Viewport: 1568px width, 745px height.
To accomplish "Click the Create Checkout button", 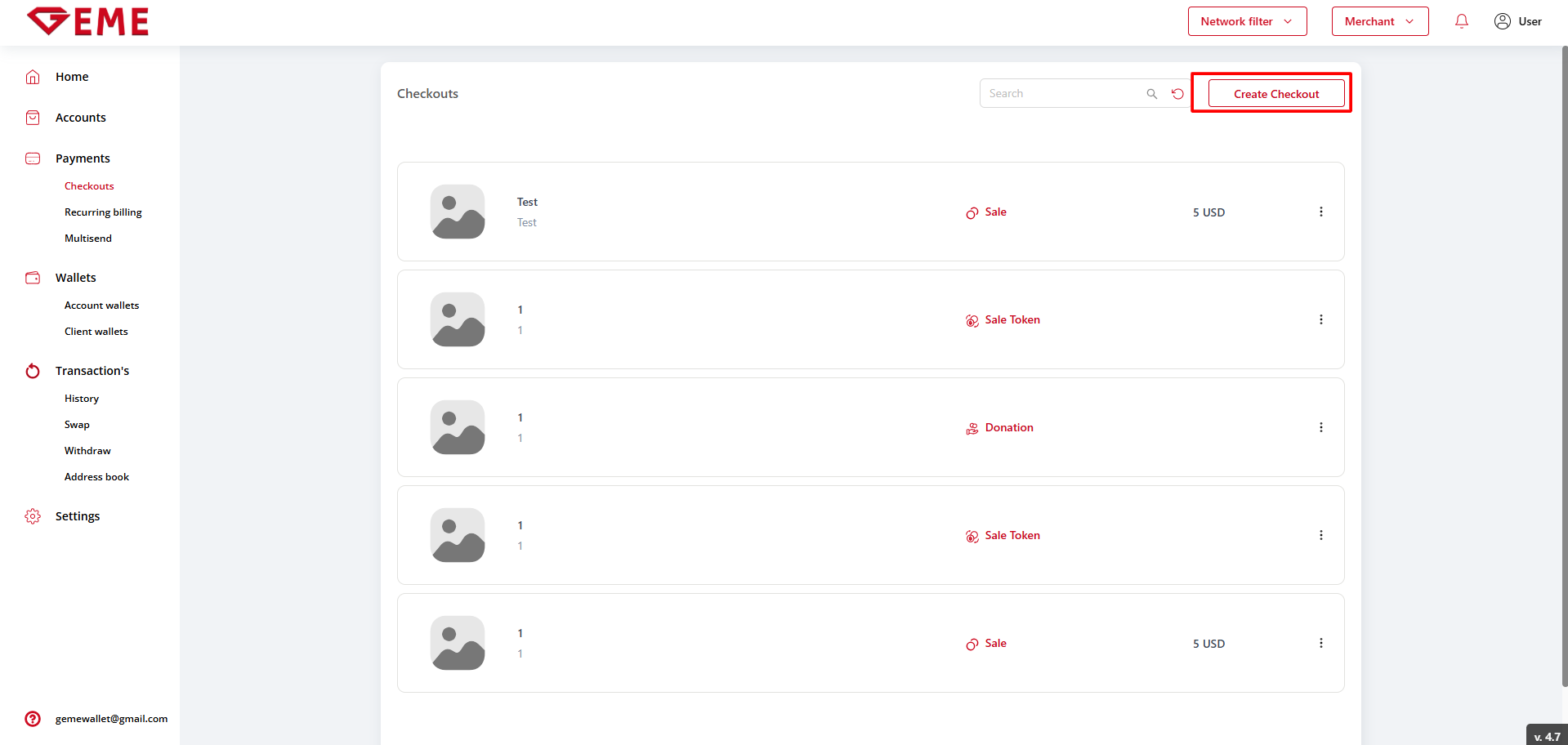I will point(1275,94).
